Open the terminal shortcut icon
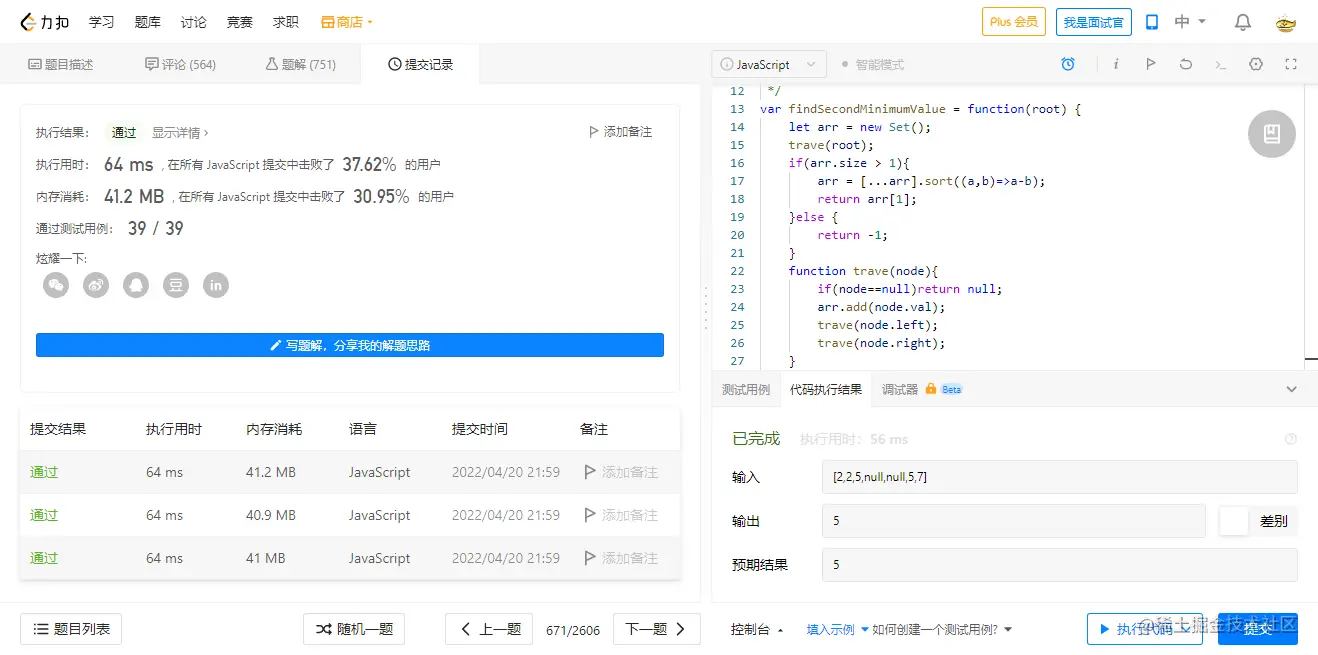1318x655 pixels. pos(1220,64)
